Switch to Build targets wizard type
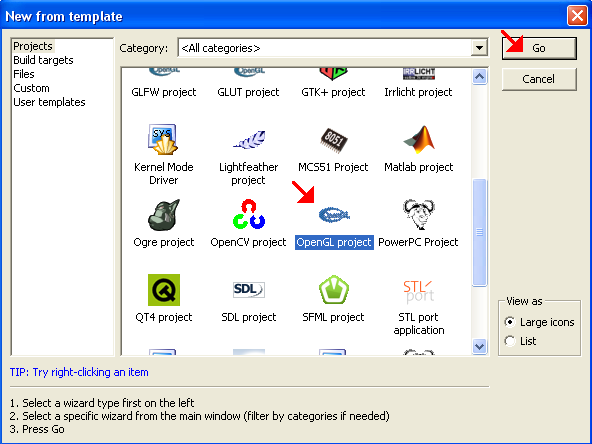This screenshot has width=592, height=444. (x=43, y=60)
